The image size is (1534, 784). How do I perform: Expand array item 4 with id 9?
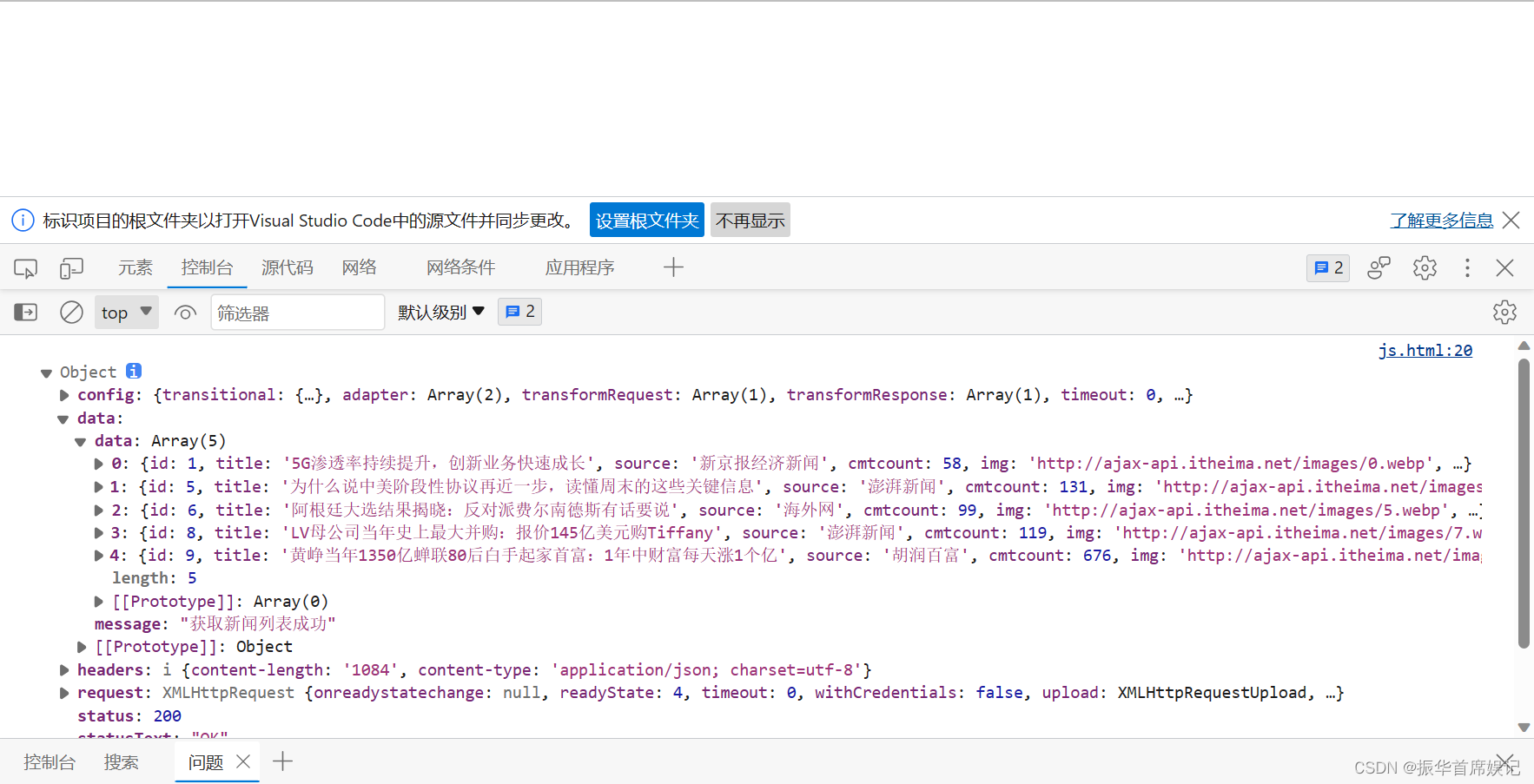tap(98, 555)
